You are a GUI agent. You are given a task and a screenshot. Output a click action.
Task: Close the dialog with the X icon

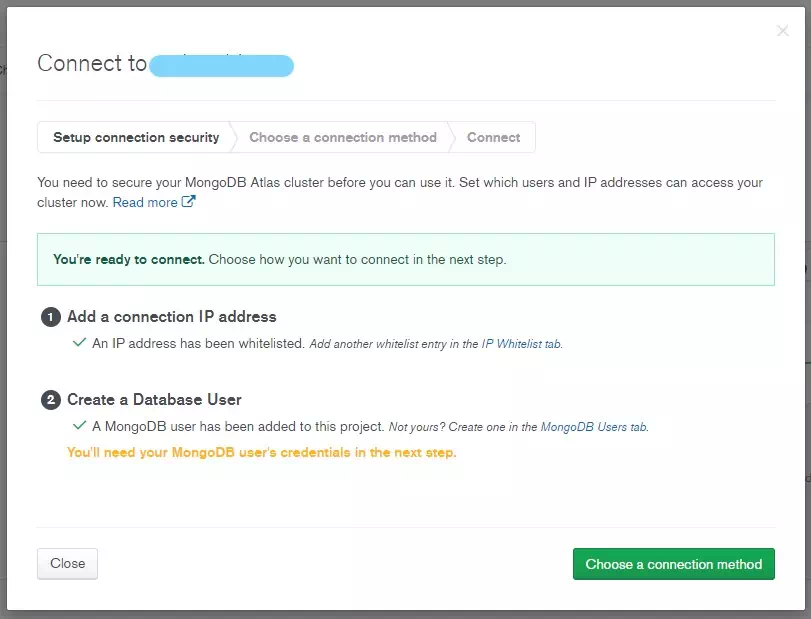[783, 31]
